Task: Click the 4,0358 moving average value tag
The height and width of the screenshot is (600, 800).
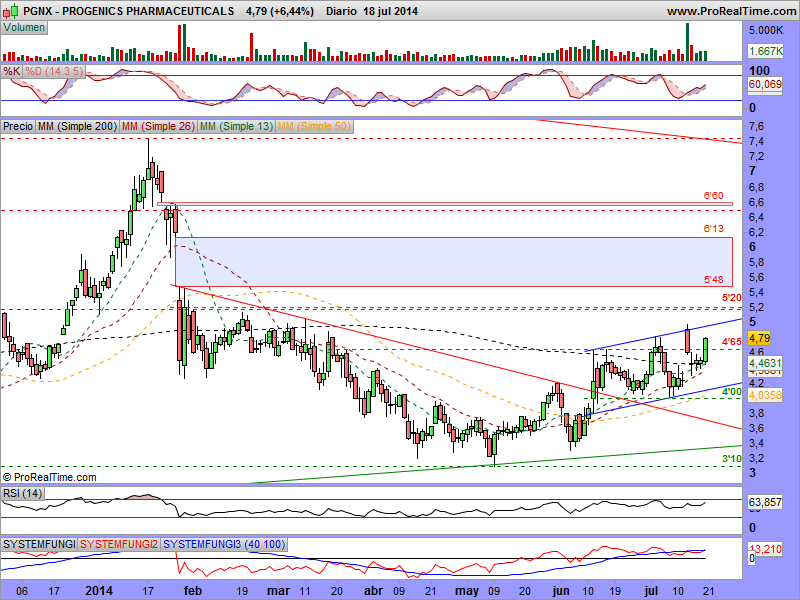Action: (765, 395)
